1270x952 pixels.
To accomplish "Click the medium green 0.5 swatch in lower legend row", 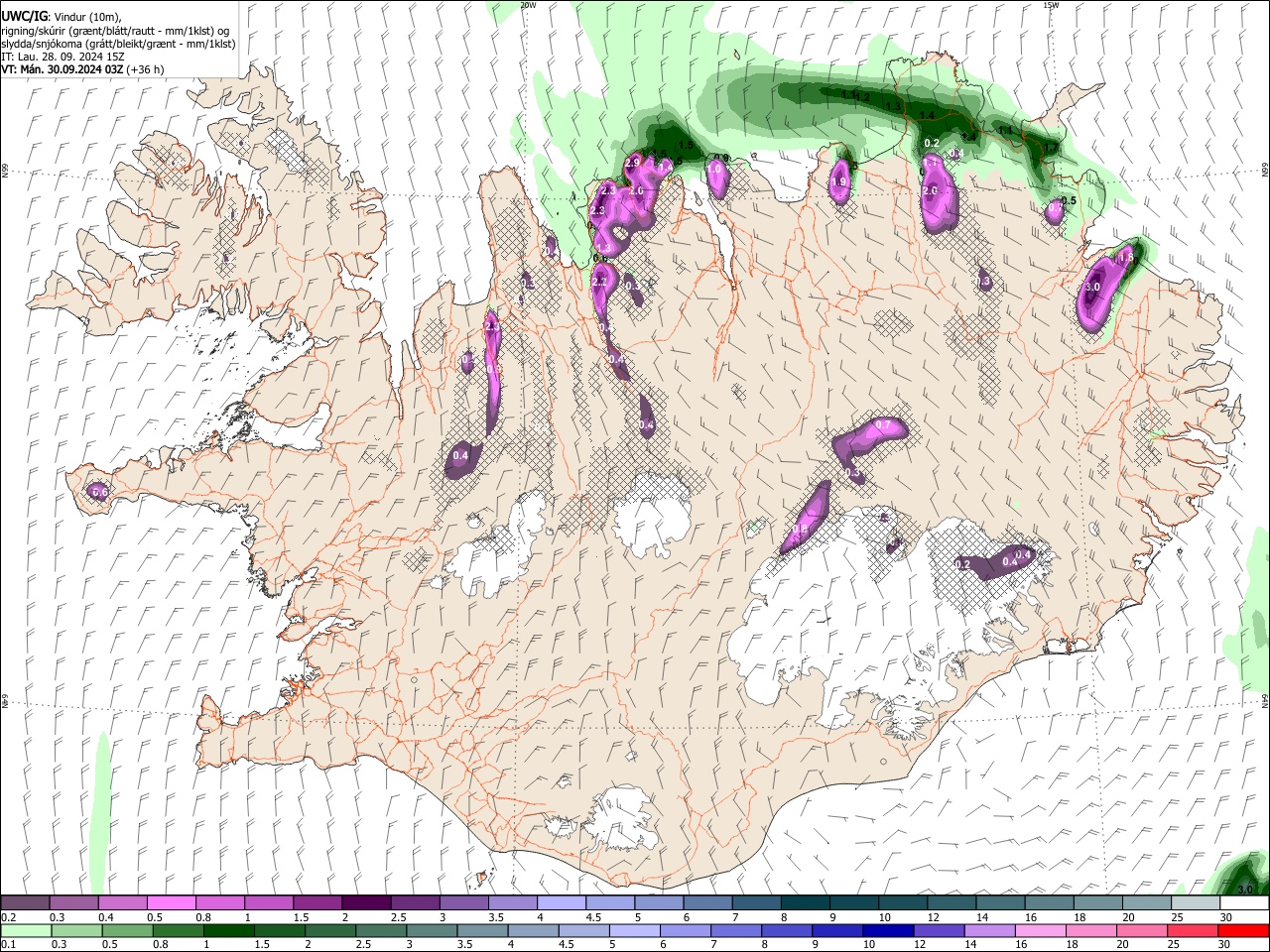I will coord(128,931).
